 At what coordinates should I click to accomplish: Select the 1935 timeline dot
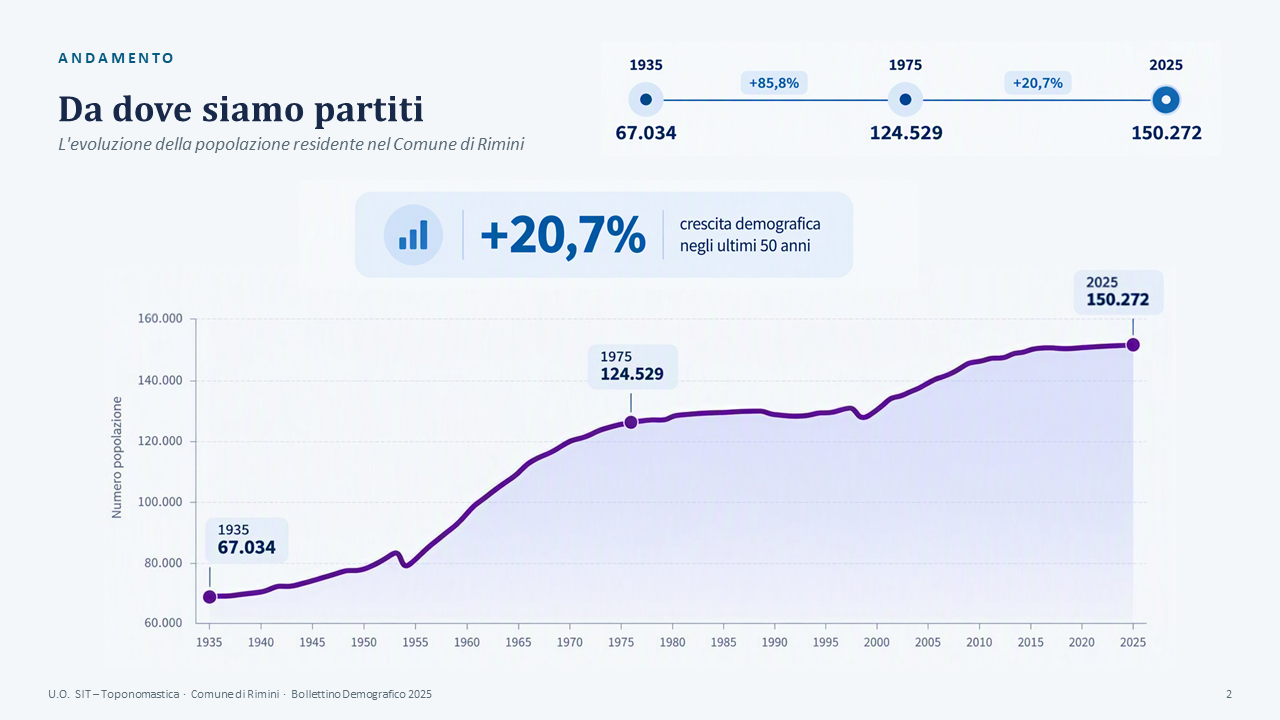tap(646, 100)
